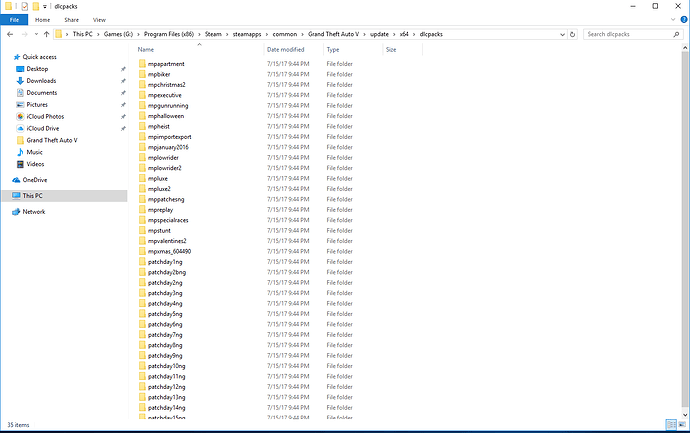Viewport: 690px width, 433px height.
Task: Click Program Files (x86) breadcrumb
Action: [169, 34]
